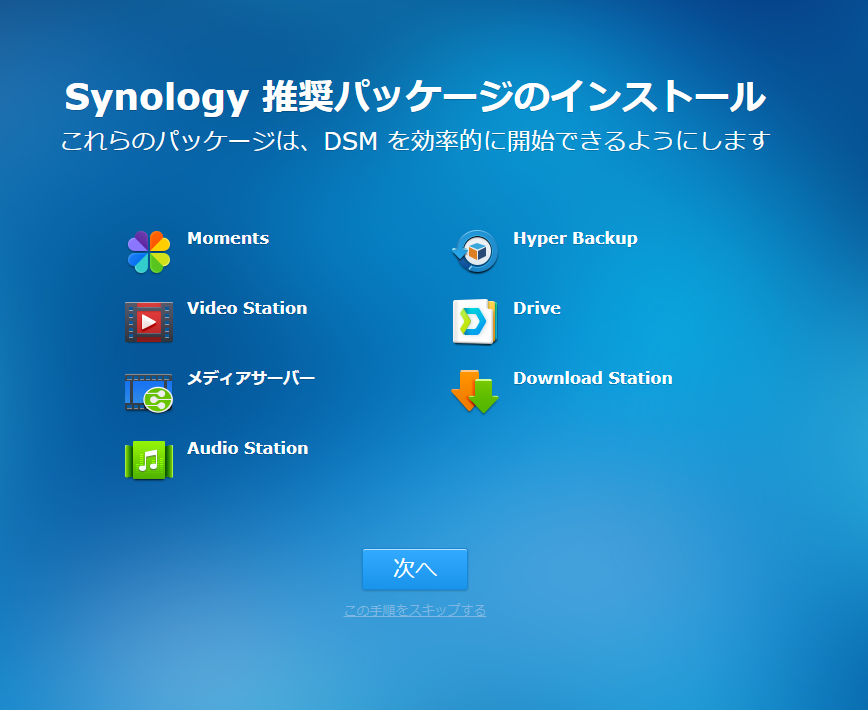Viewport: 868px width, 710px height.
Task: Click the Audio Station music note icon
Action: click(x=149, y=460)
